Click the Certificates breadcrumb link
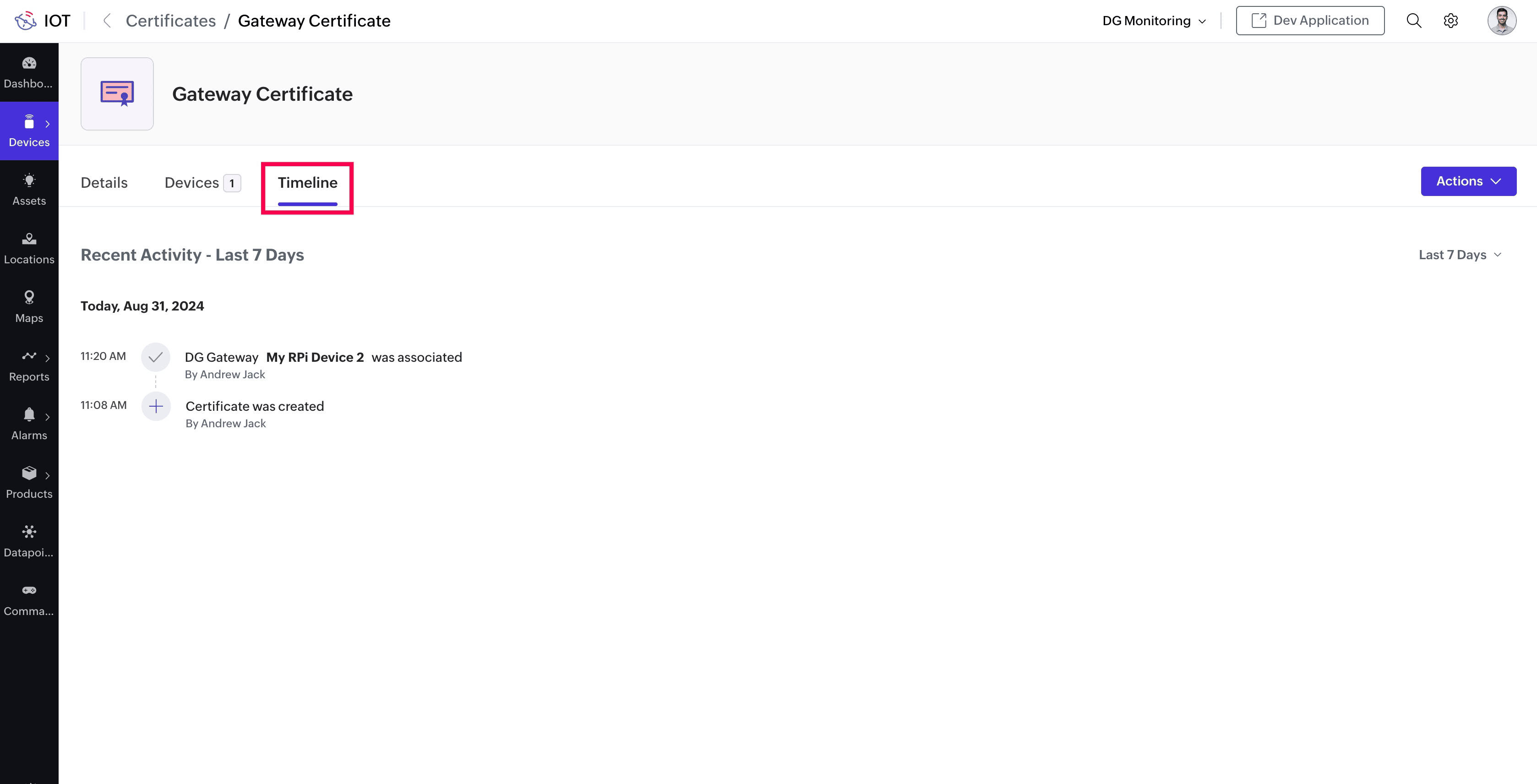Screen dimensions: 1537x784 tap(171, 21)
